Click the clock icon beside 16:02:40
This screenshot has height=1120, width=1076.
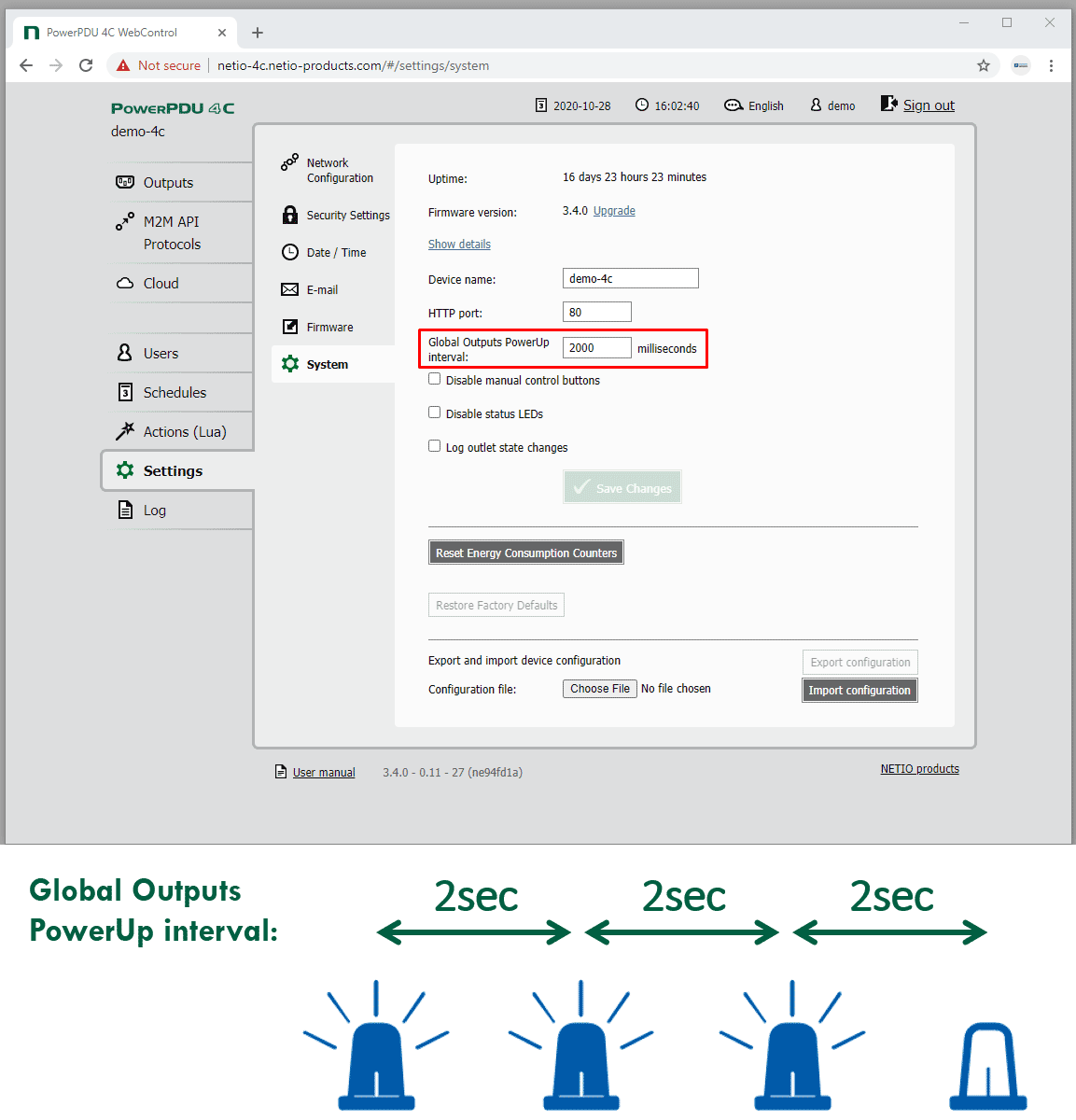point(642,105)
